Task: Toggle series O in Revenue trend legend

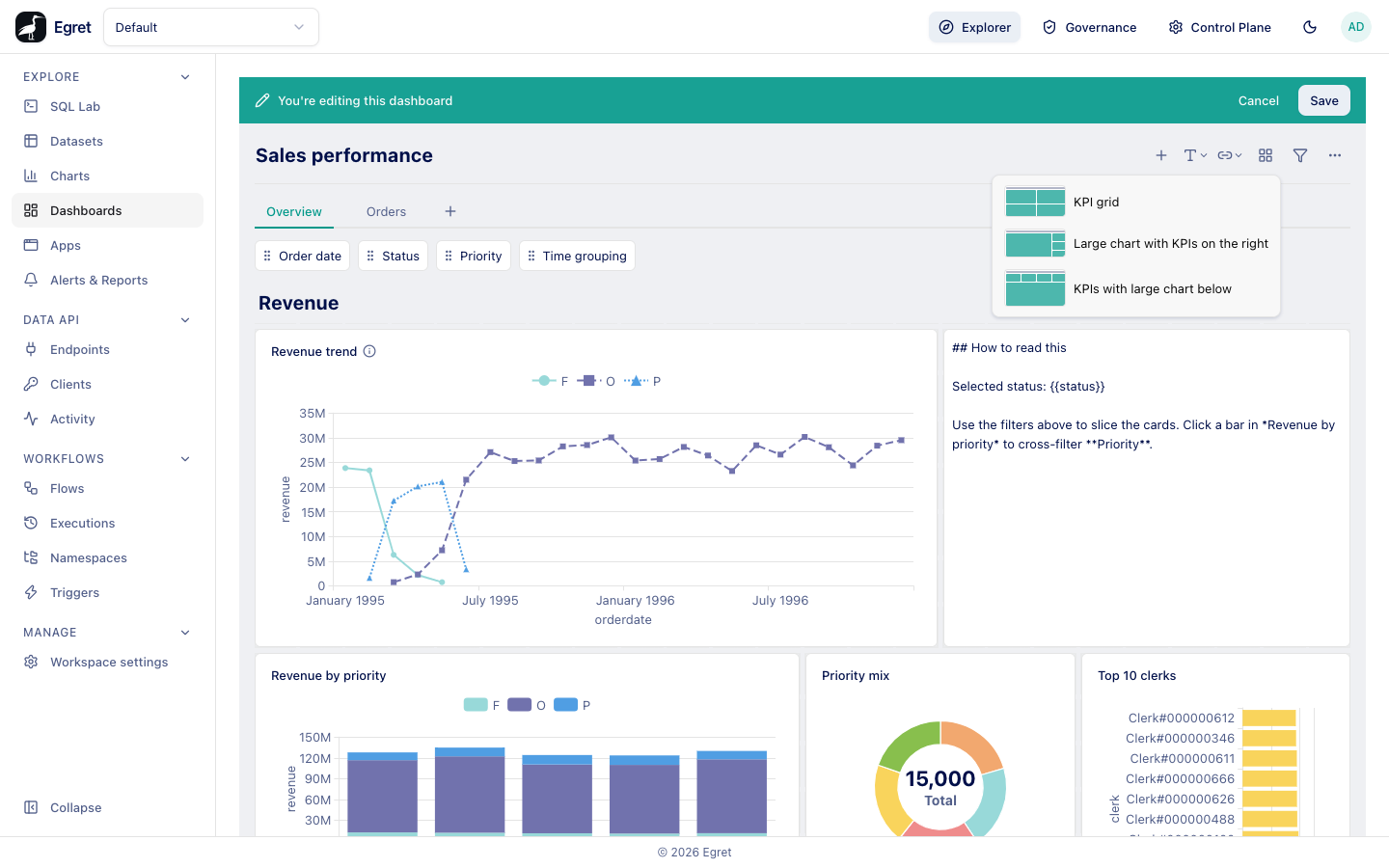Action: click(x=596, y=381)
